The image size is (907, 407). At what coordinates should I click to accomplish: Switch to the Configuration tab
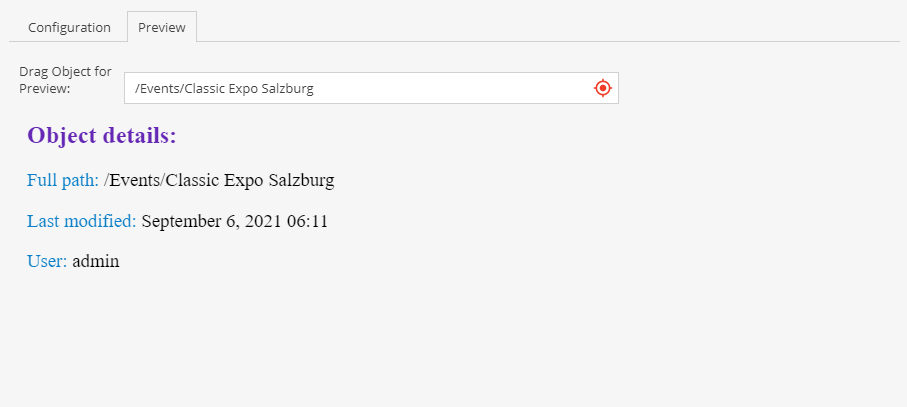pos(69,27)
